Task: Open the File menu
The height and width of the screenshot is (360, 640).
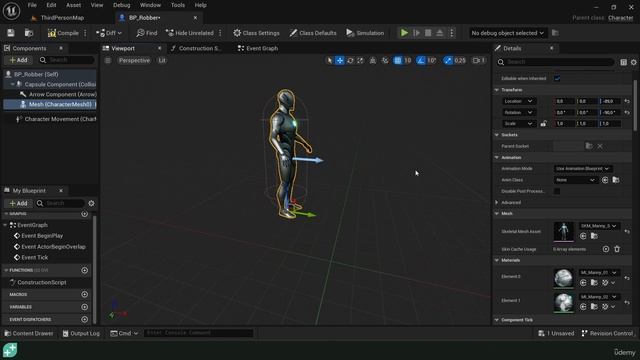Action: (x=32, y=5)
